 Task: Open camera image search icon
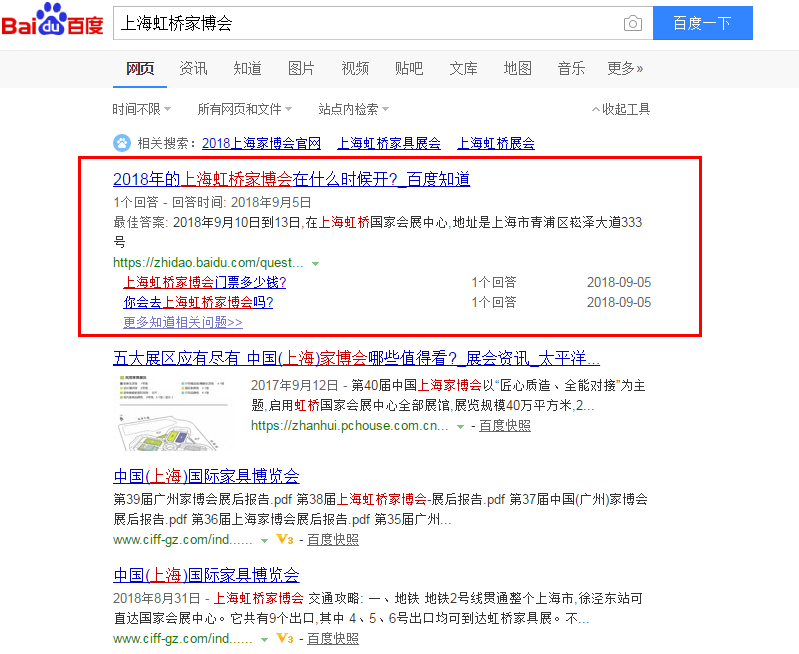pyautogui.click(x=632, y=23)
